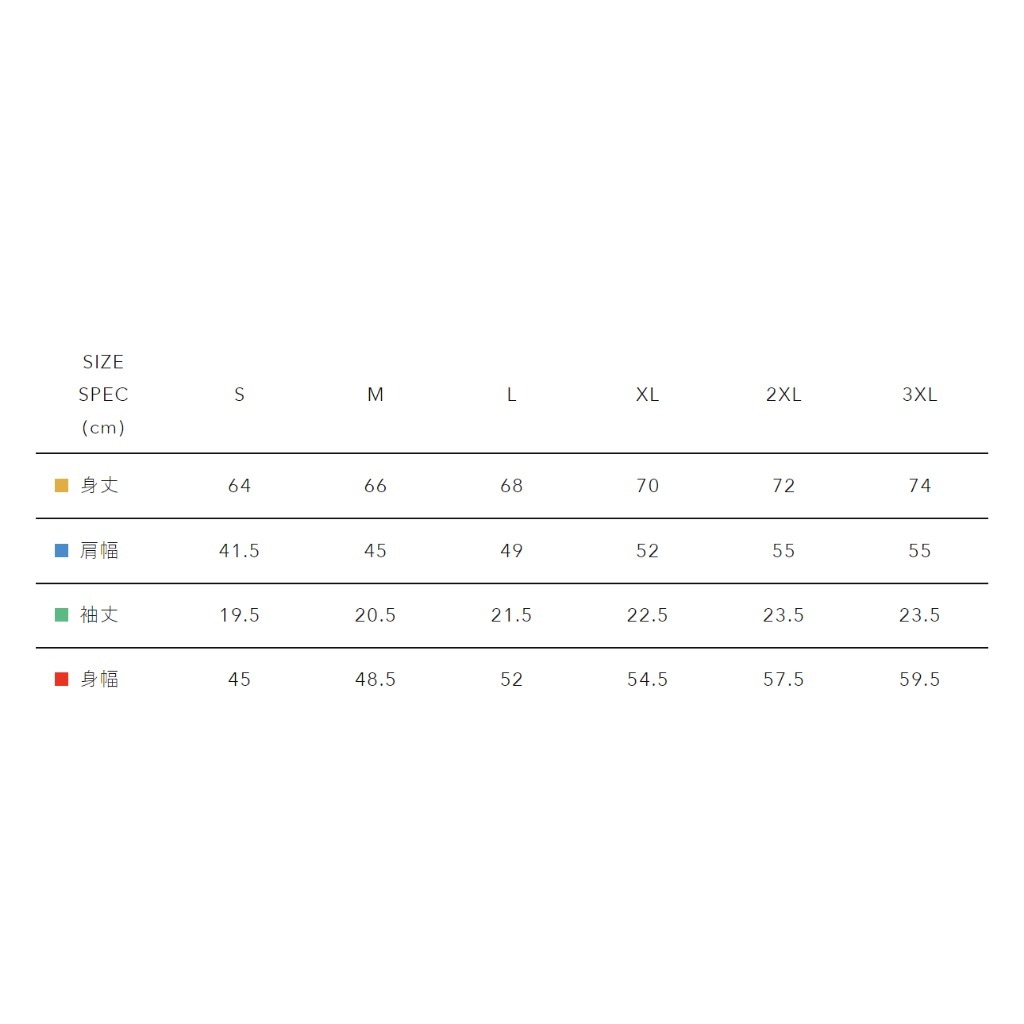Click the 身丈 value 74 for 3XL

pyautogui.click(x=919, y=486)
